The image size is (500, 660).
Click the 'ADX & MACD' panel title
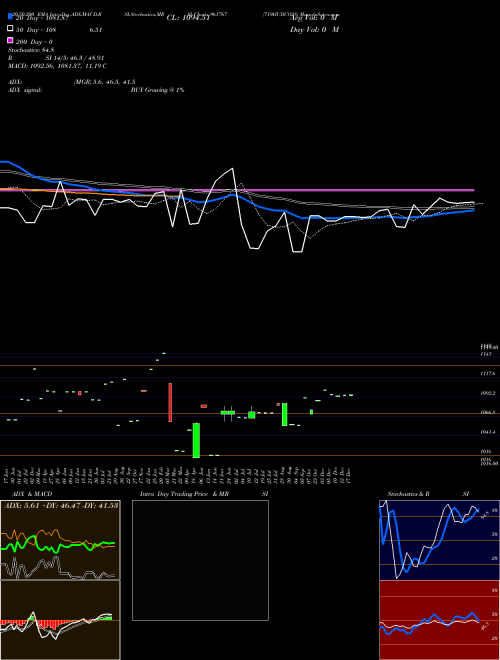tap(32, 494)
